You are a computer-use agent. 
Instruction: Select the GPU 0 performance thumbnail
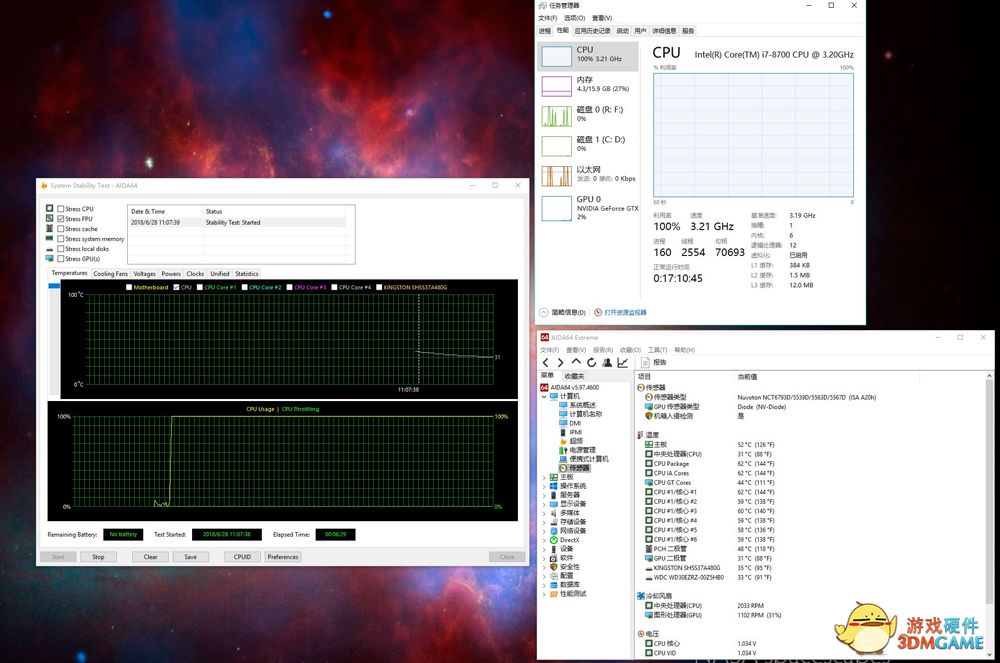(x=588, y=207)
